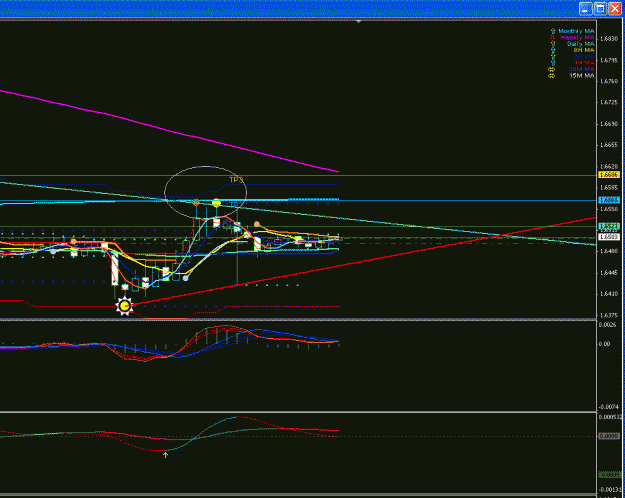Click the white current price tag on the axis
The height and width of the screenshot is (498, 625).
[x=609, y=237]
